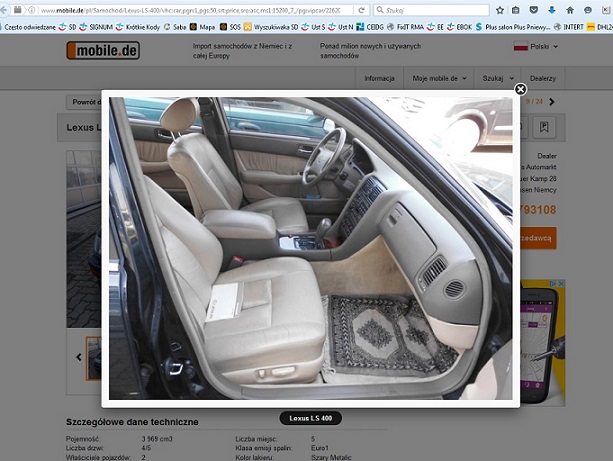Expand the Moje mobile.de menu
613x461 pixels.
click(439, 78)
